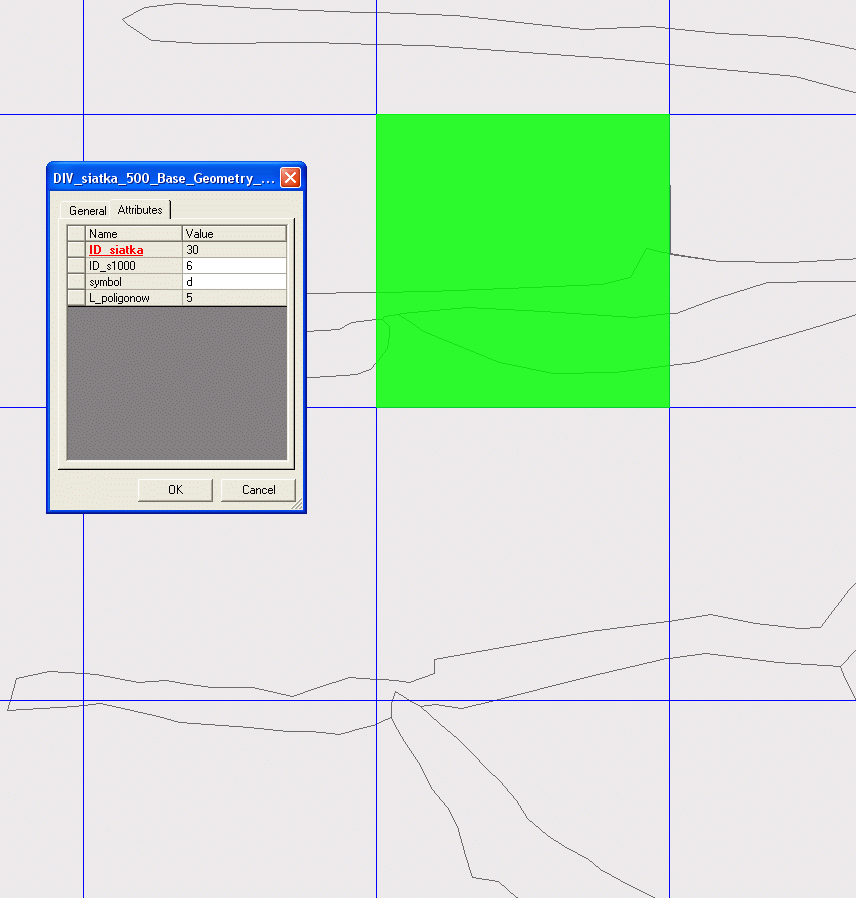Click the L_poligonow value 5
This screenshot has width=856, height=898.
tap(235, 298)
